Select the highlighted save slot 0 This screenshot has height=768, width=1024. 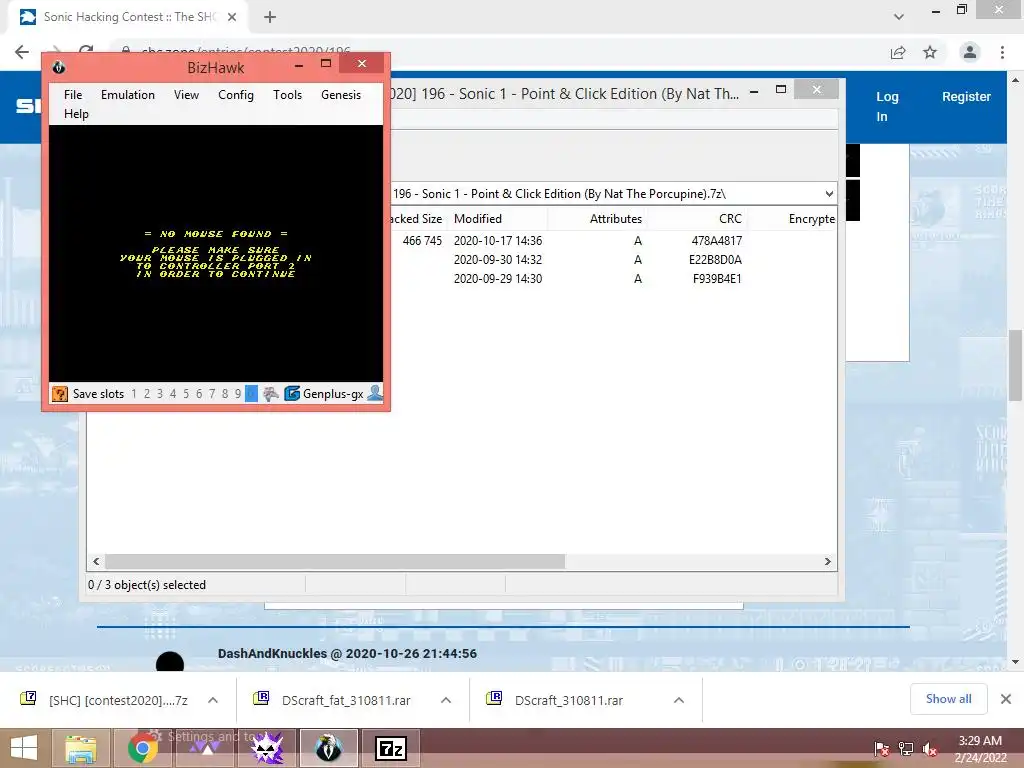click(x=251, y=394)
